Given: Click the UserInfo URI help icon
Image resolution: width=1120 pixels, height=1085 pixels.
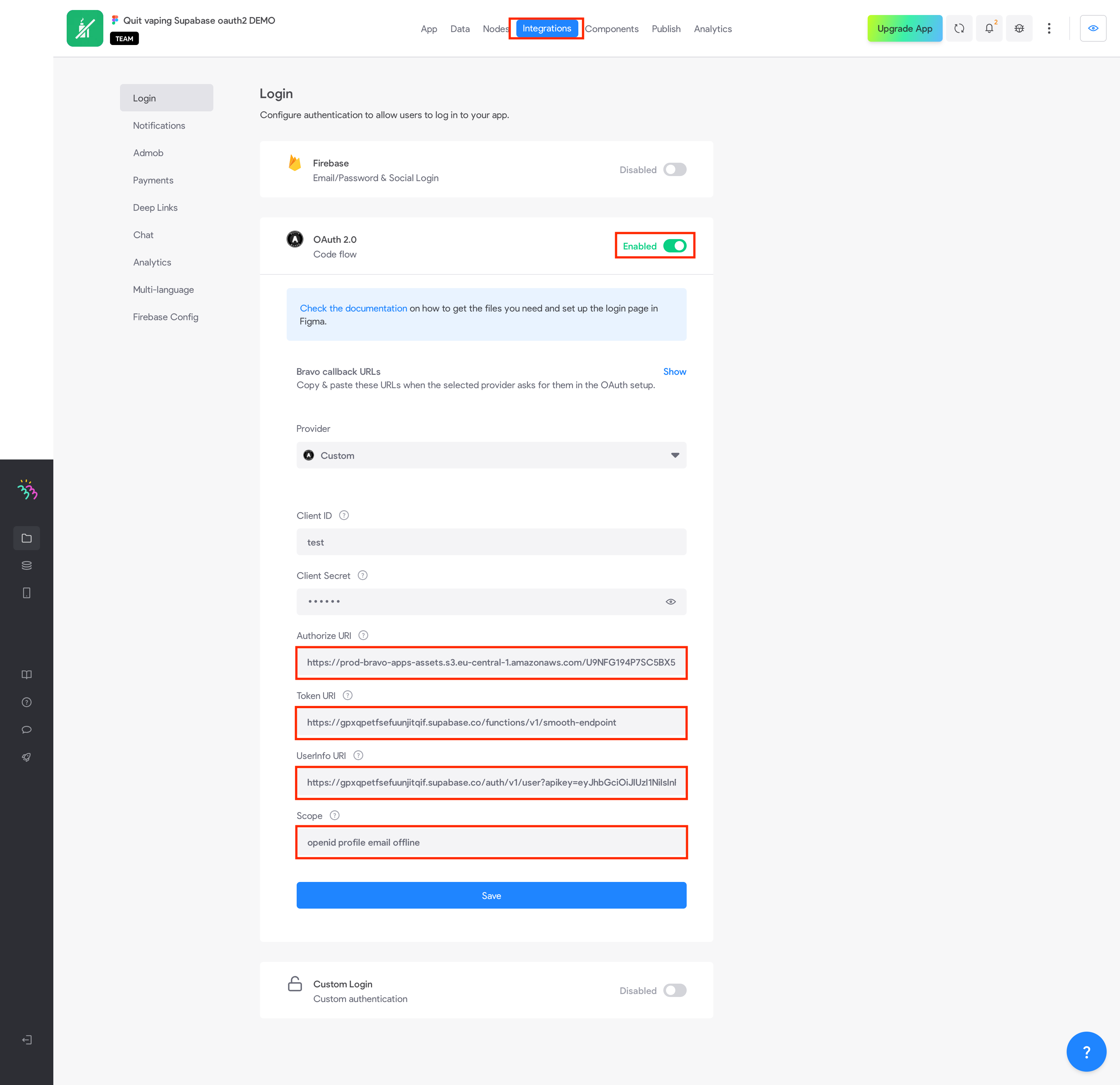Looking at the screenshot, I should coord(358,755).
